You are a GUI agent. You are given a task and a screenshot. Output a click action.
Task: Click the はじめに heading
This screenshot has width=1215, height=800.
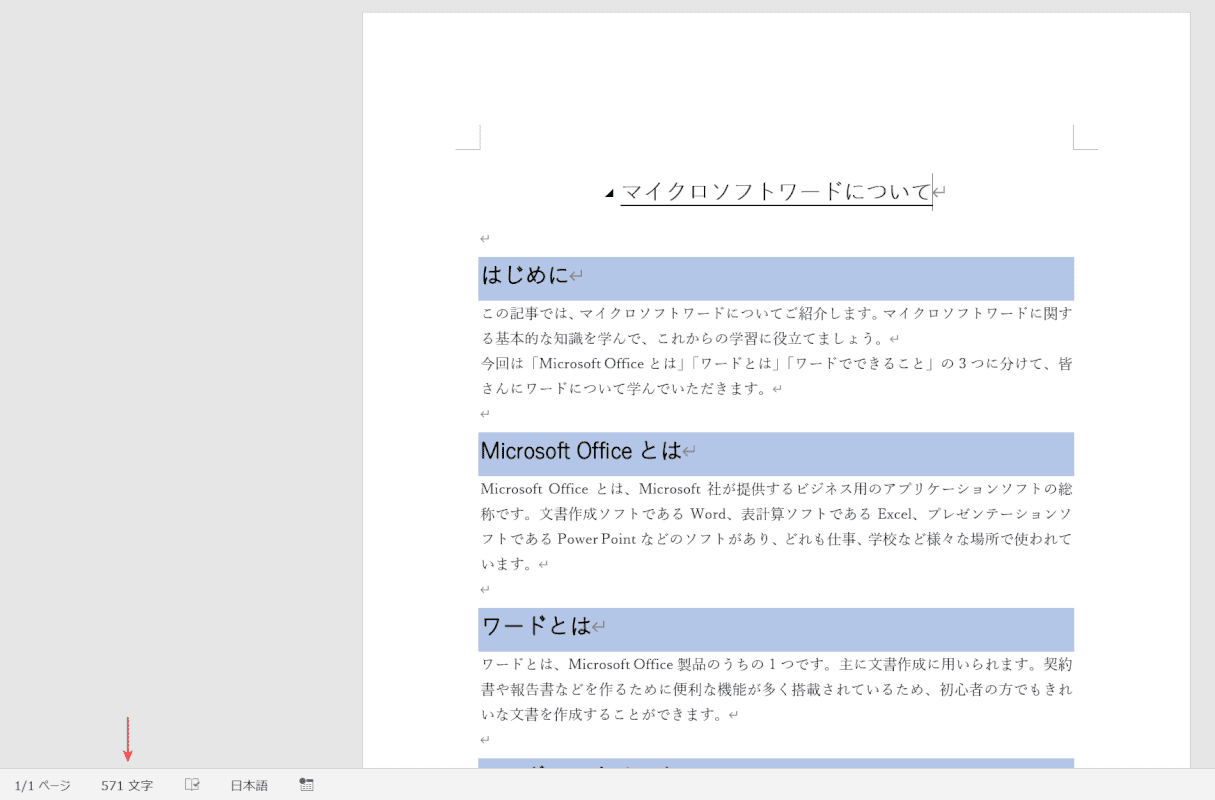click(525, 275)
